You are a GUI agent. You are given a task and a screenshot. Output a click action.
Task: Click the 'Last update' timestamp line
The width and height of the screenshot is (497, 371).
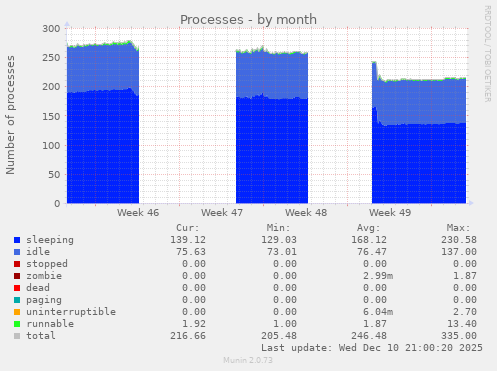[x=372, y=348]
